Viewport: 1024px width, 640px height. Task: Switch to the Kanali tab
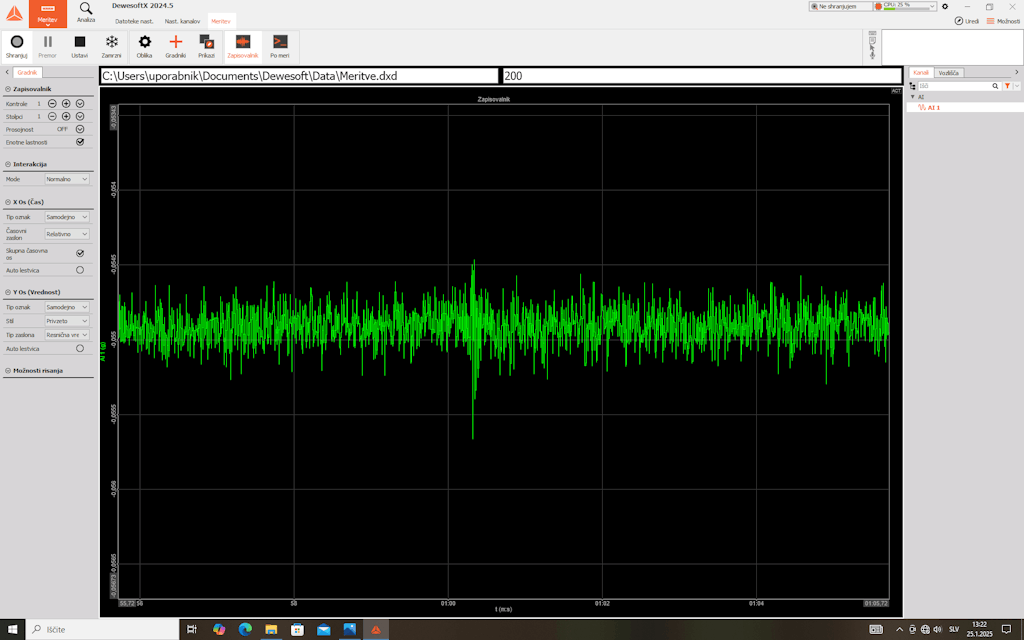[x=921, y=72]
